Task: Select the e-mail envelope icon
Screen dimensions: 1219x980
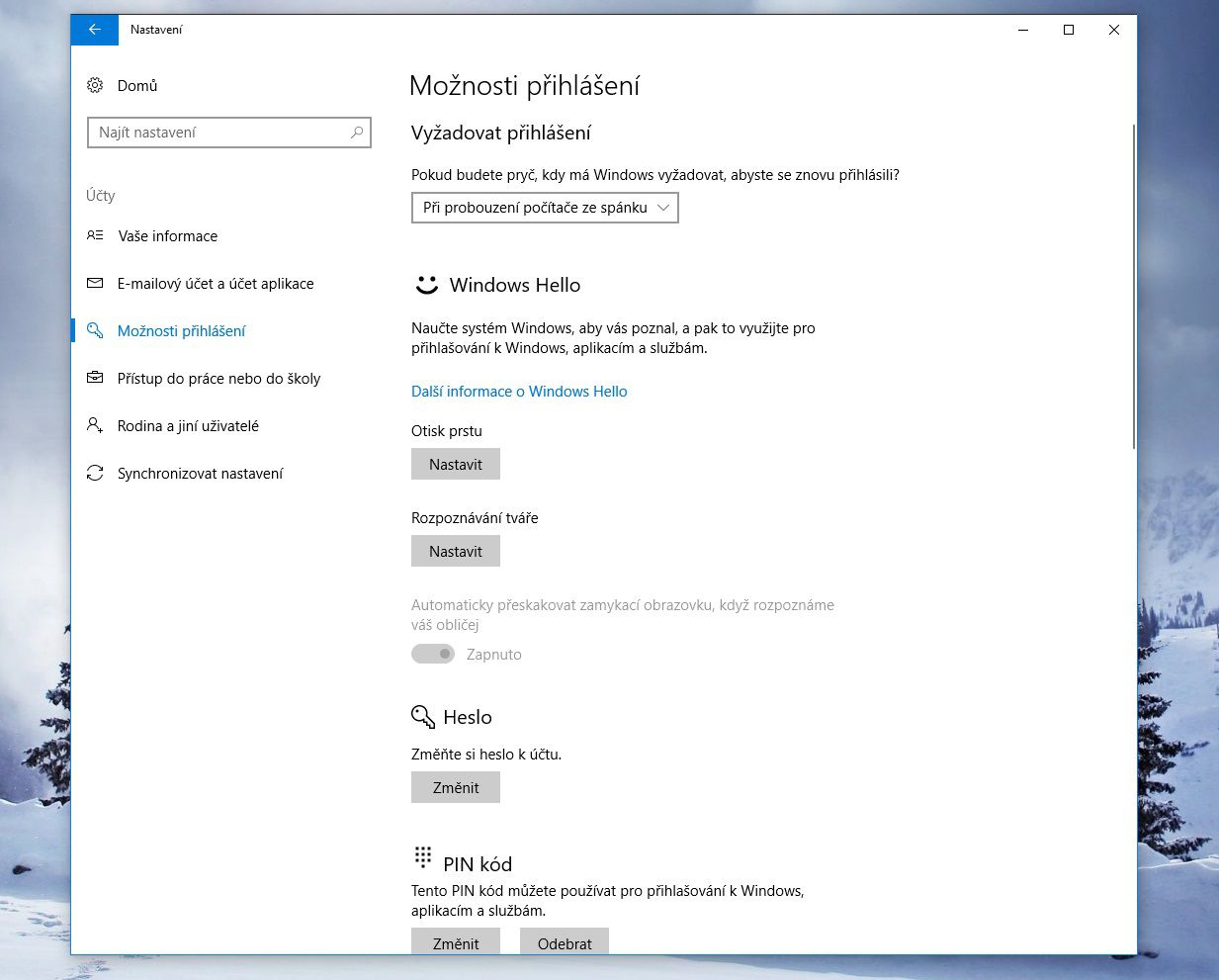Action: click(x=95, y=283)
